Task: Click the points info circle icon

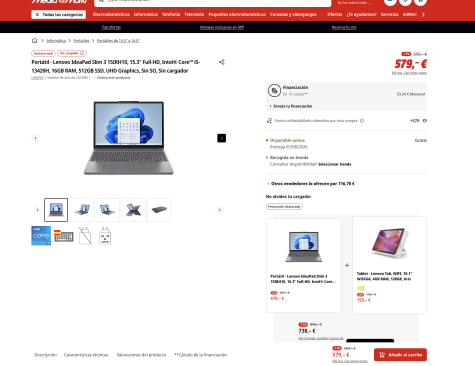Action: coord(362,121)
